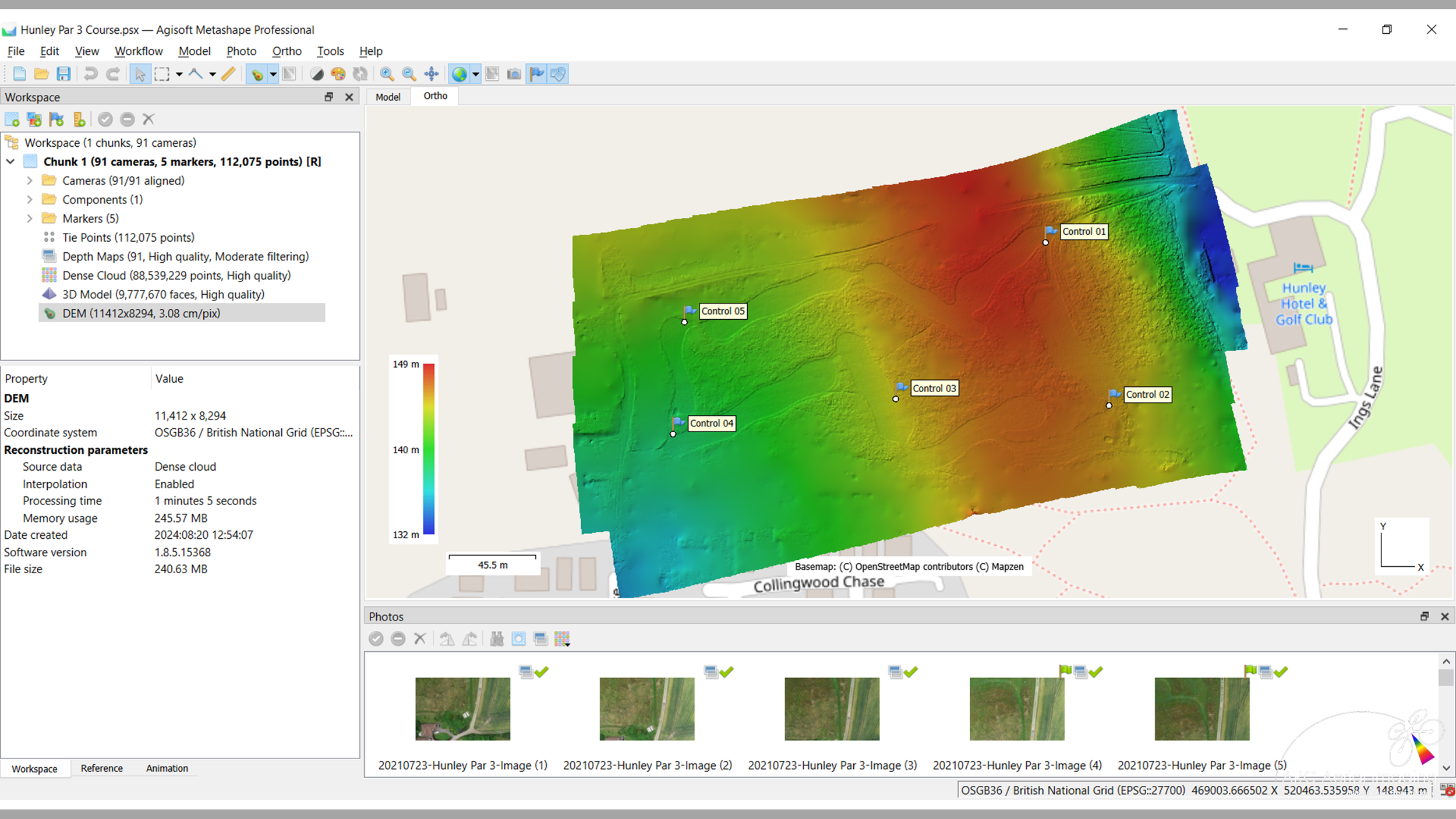Screen dimensions: 1456x819
Task: Open the Workflow menu
Action: (139, 51)
